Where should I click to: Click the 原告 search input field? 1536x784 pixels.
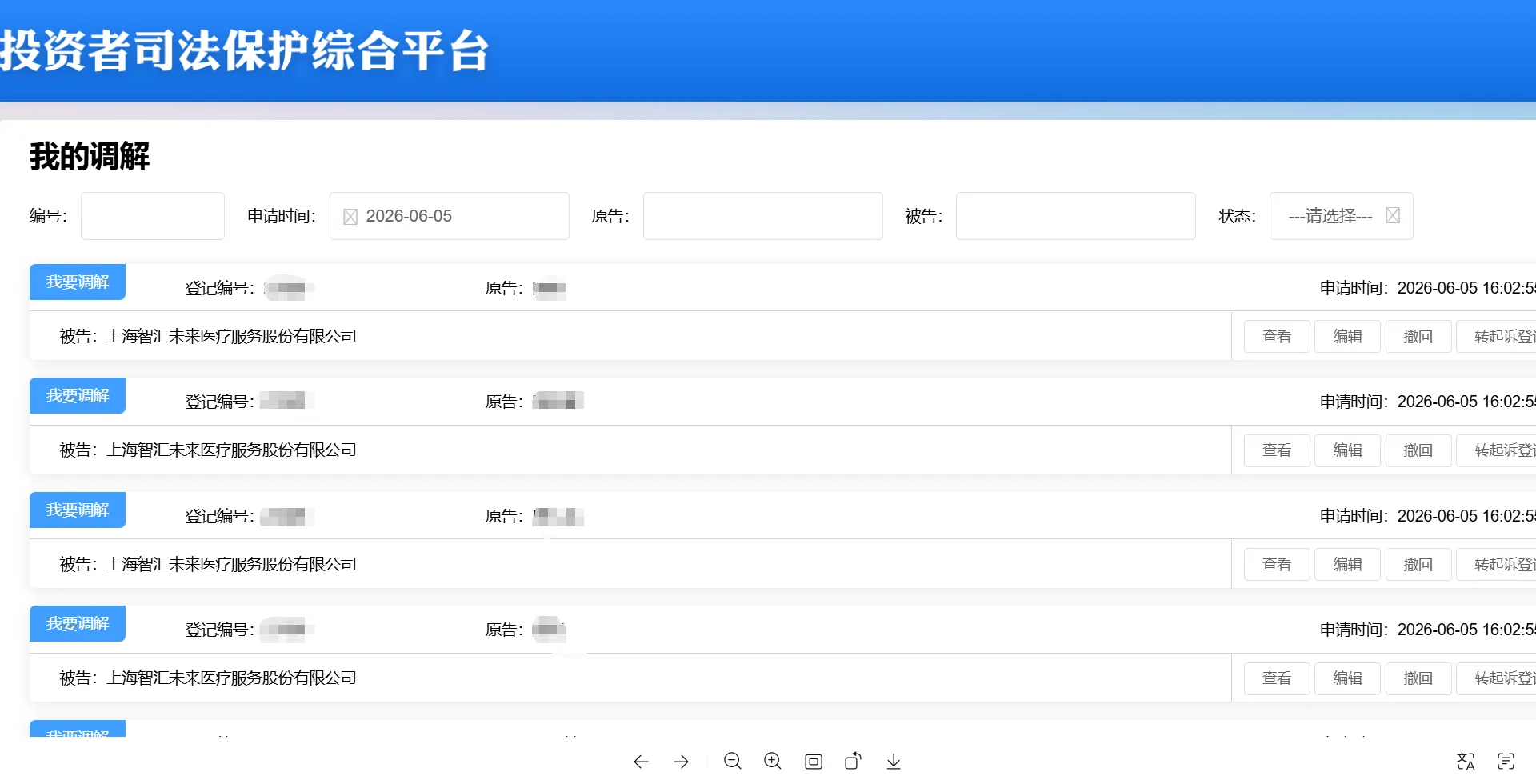tap(762, 216)
